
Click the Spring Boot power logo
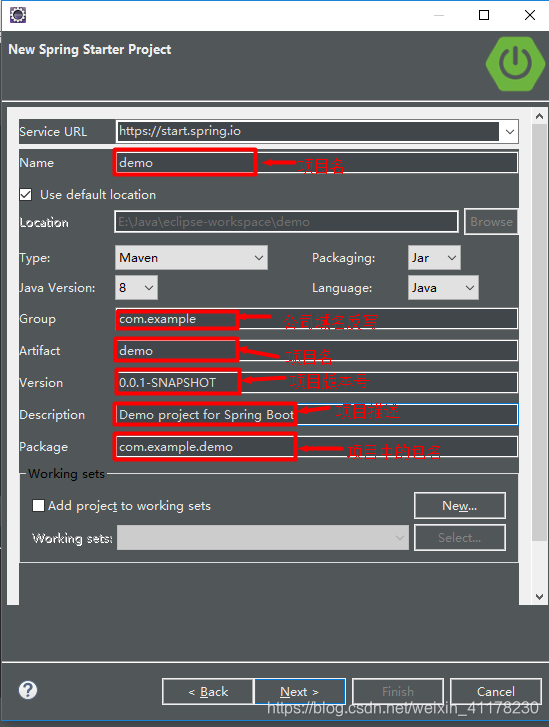515,63
